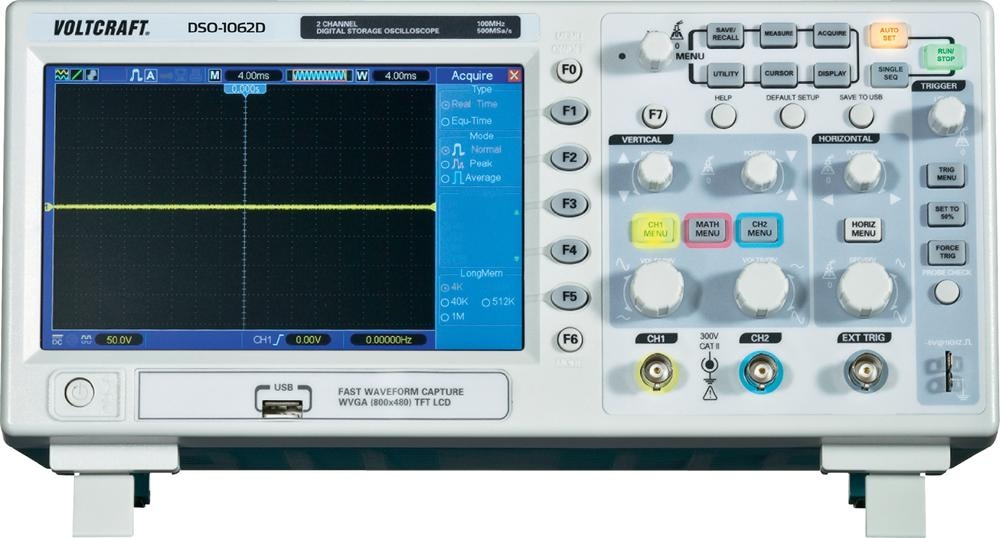
Task: Click the round PROBE CHECK button
Action: tap(946, 292)
